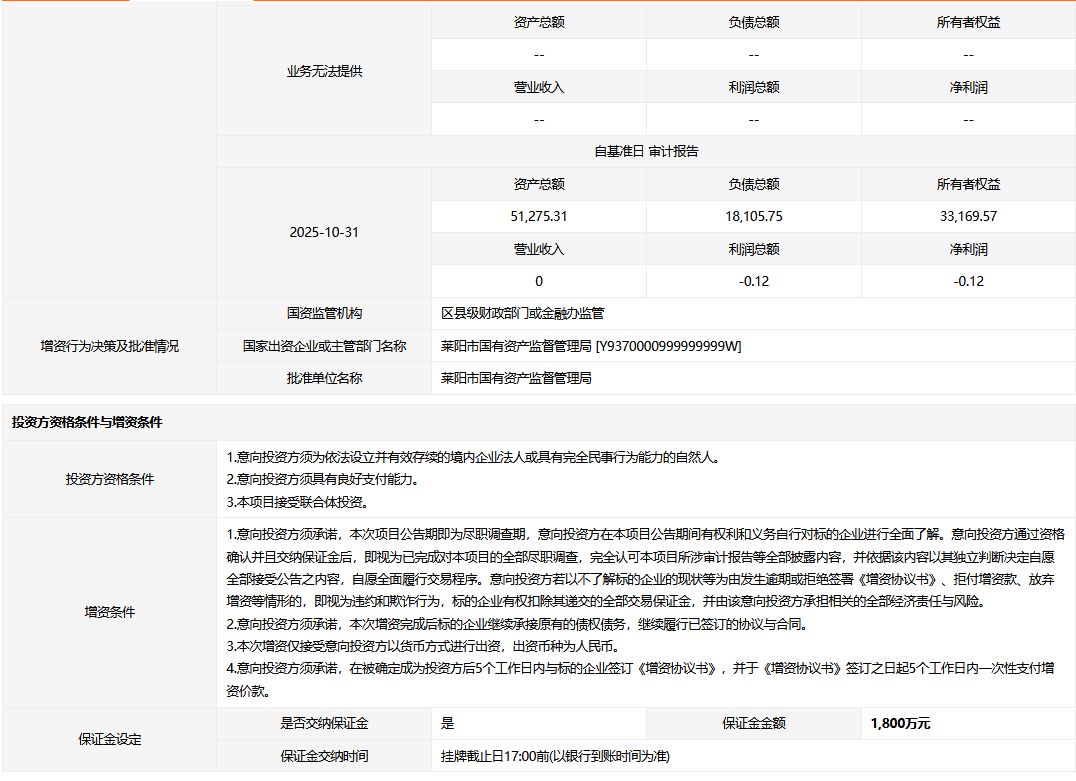
Task: Select the deposit amount 1,800万元
Action: coord(900,724)
